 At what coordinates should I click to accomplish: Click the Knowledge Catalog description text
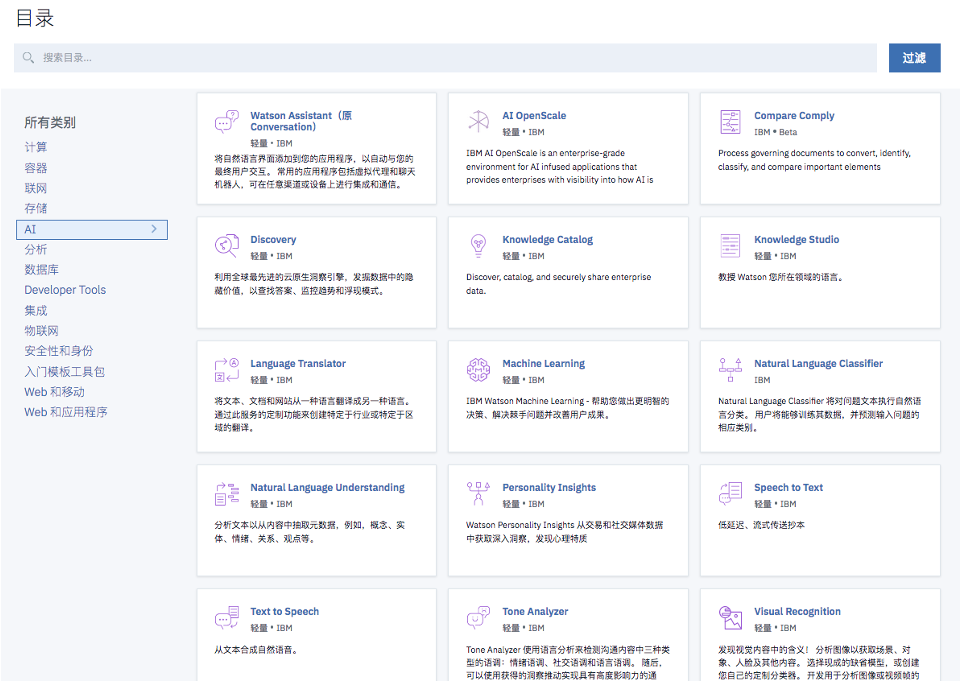(558, 284)
